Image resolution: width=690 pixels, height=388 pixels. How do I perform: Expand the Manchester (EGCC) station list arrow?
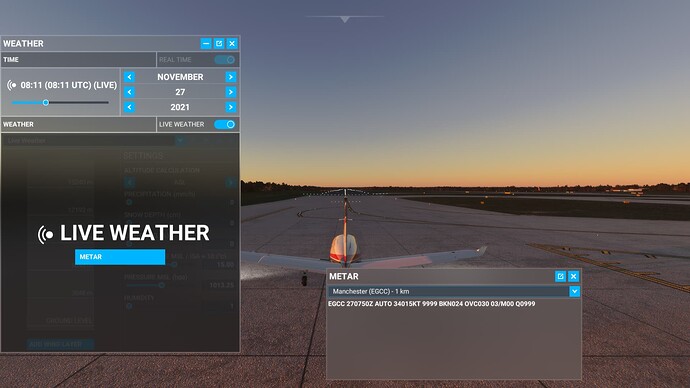click(574, 291)
